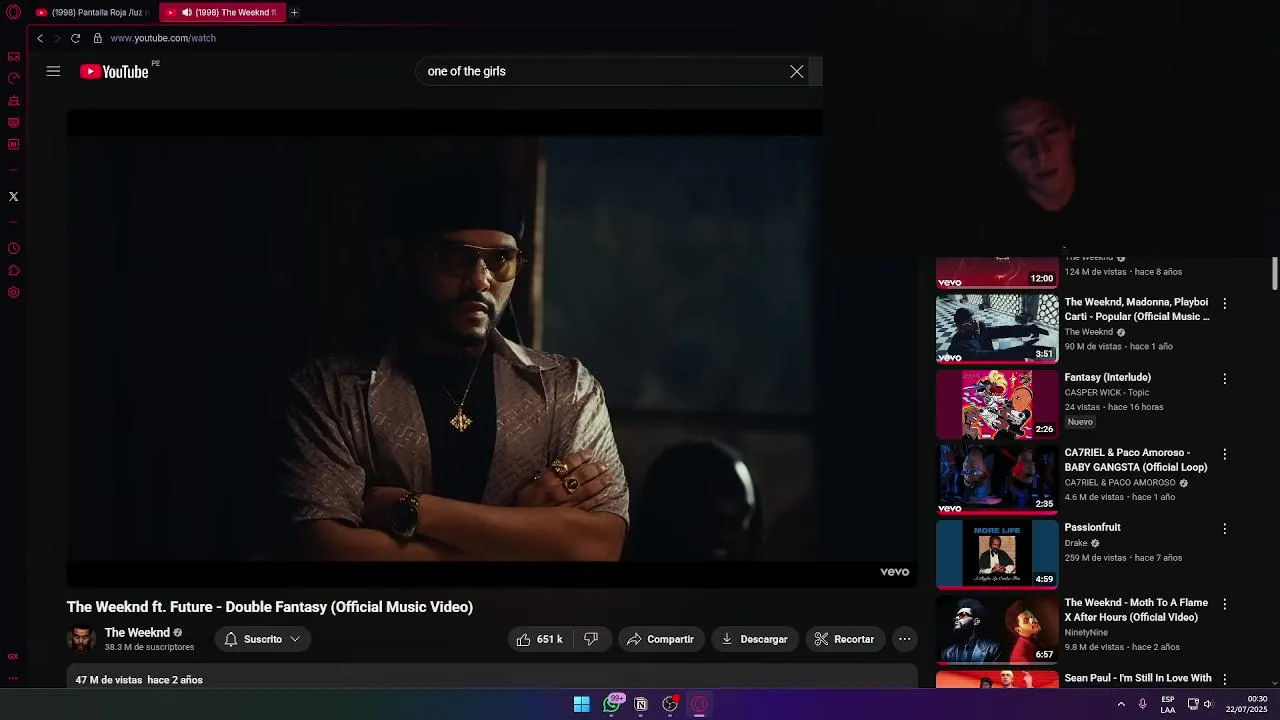This screenshot has width=1280, height=720.
Task: Open a new browser tab
Action: [x=294, y=13]
